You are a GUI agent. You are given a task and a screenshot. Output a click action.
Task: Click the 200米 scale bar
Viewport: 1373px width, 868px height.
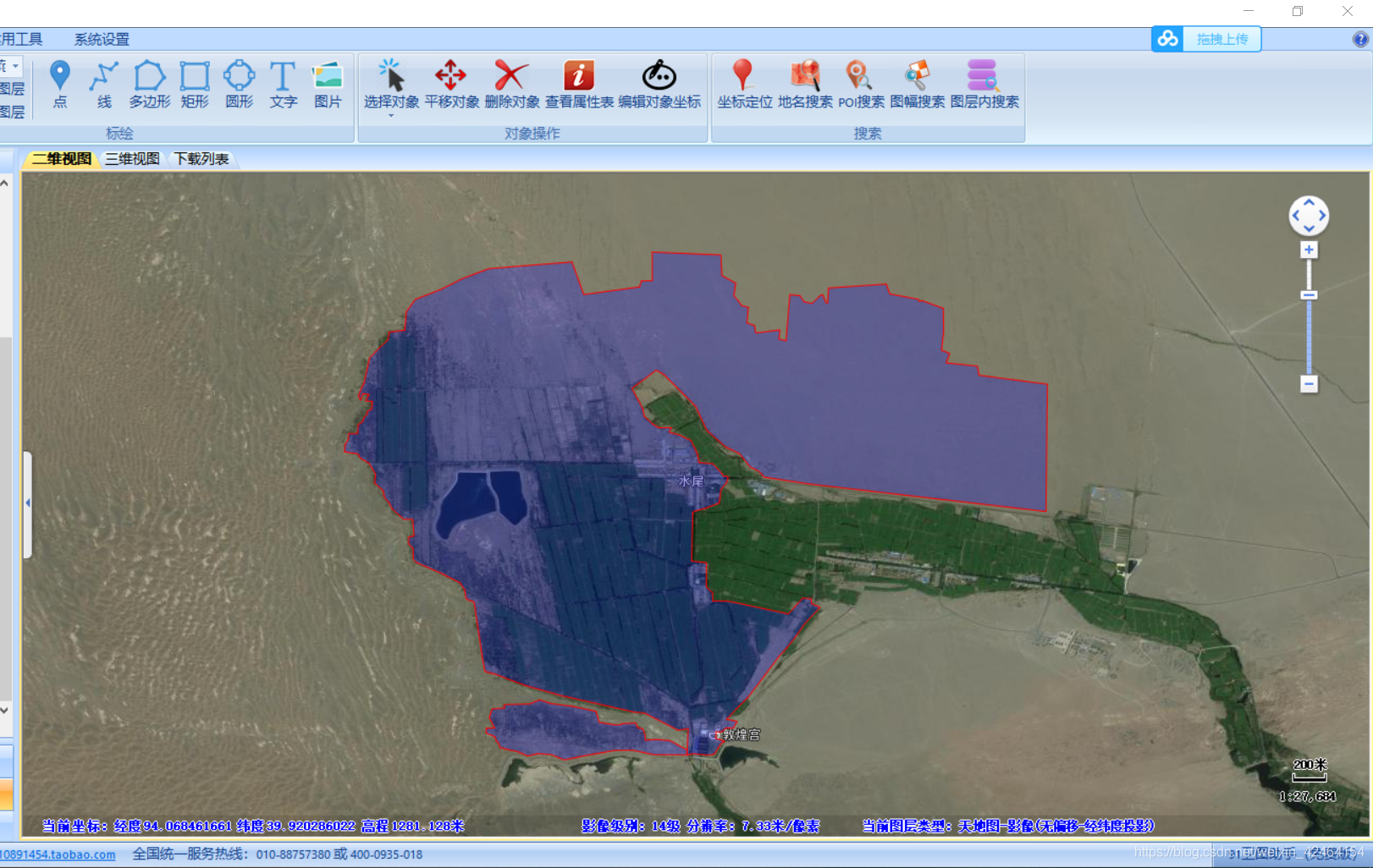point(1310,770)
